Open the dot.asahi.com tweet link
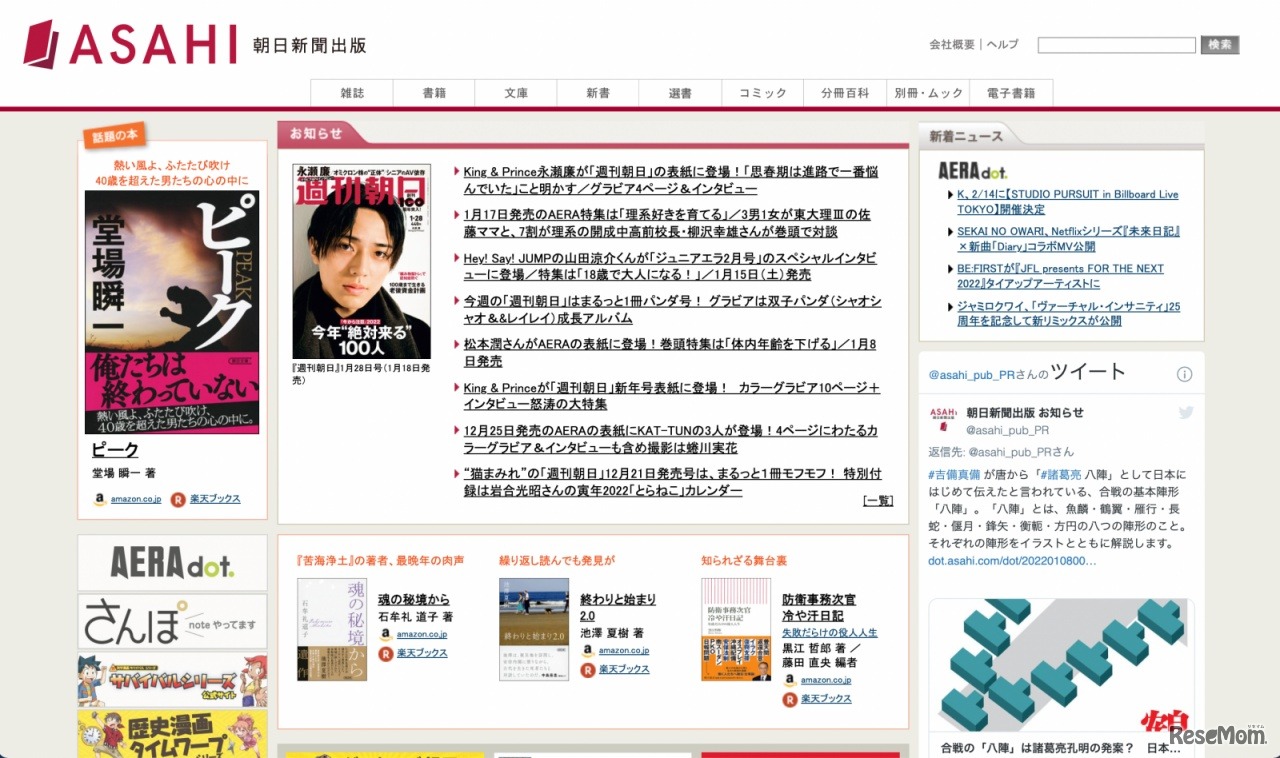The image size is (1280, 758). [x=1012, y=561]
